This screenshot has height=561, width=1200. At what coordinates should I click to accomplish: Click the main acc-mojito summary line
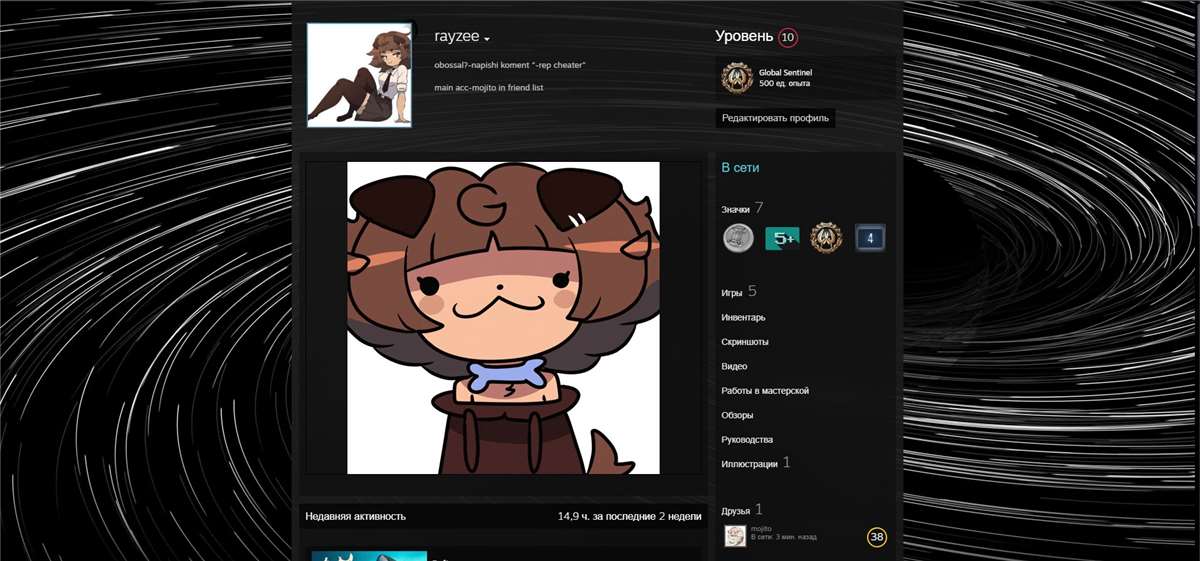(489, 88)
